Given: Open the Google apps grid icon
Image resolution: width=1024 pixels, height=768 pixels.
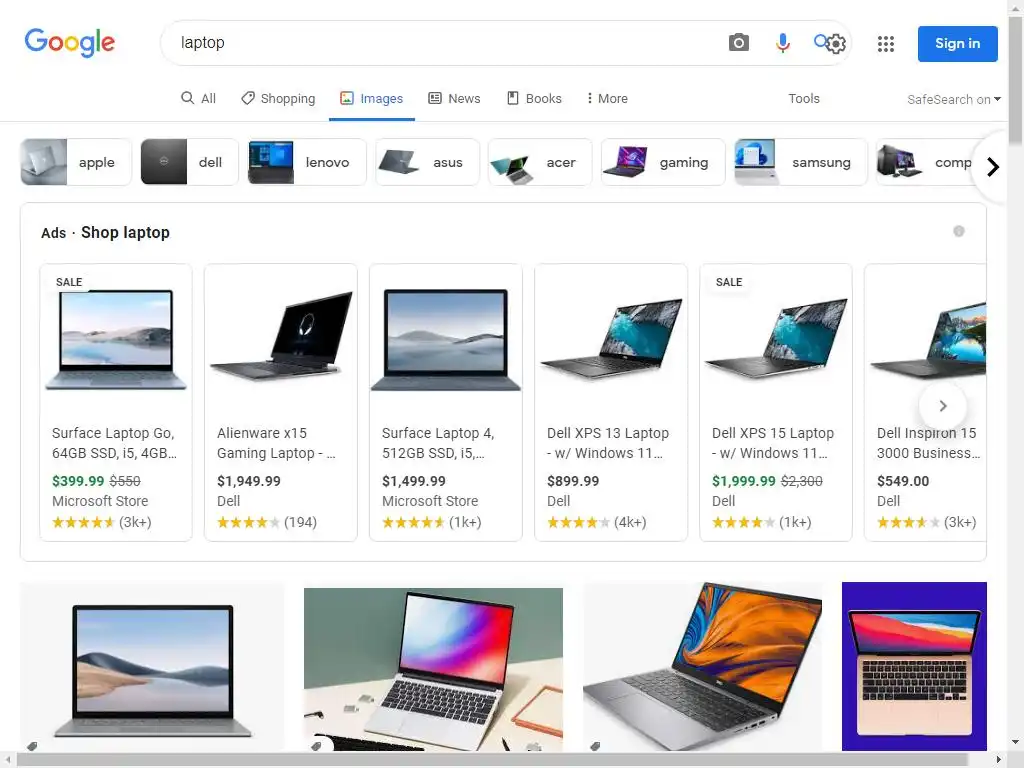Looking at the screenshot, I should (x=886, y=44).
